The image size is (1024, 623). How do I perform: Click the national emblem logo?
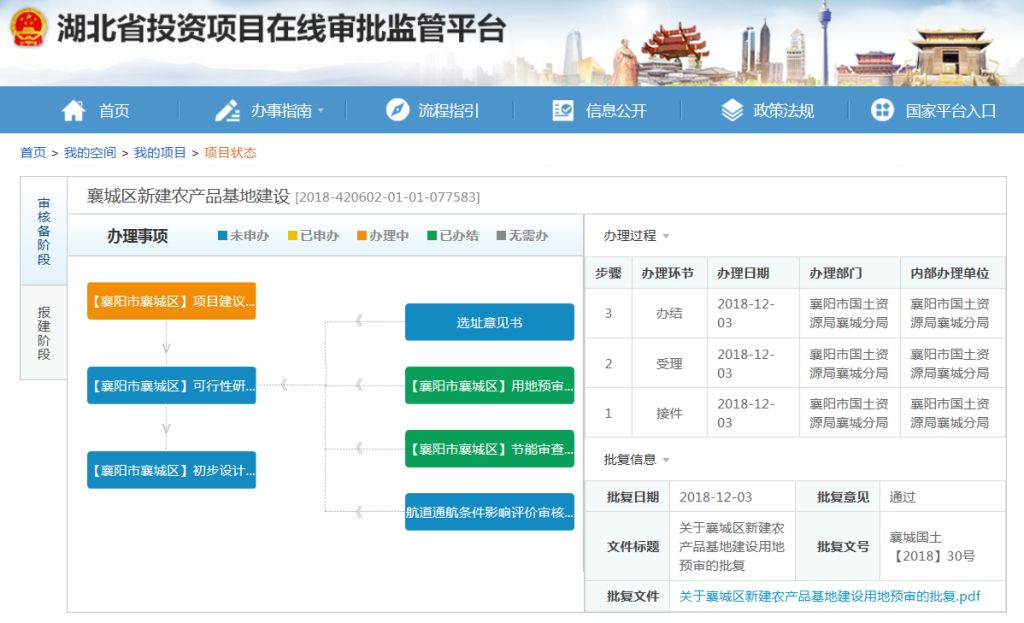point(28,28)
